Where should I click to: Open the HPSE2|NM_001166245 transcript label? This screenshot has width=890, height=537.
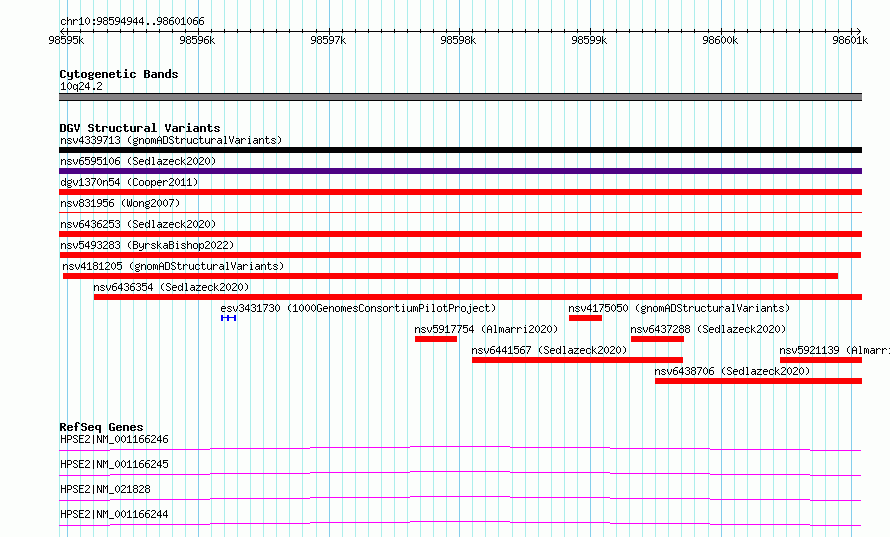click(x=114, y=464)
